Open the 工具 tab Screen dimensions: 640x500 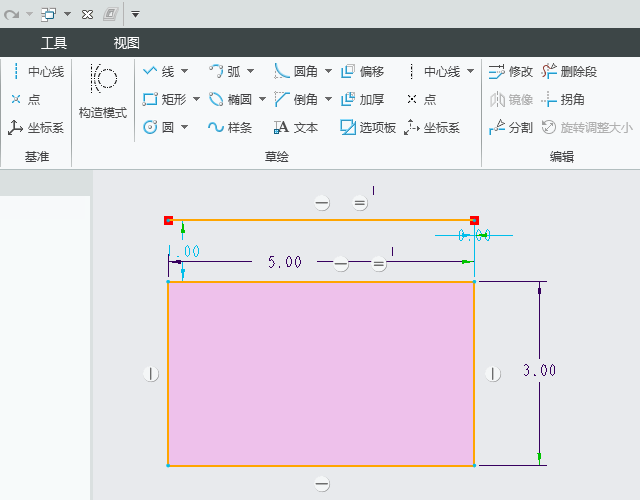coord(54,42)
